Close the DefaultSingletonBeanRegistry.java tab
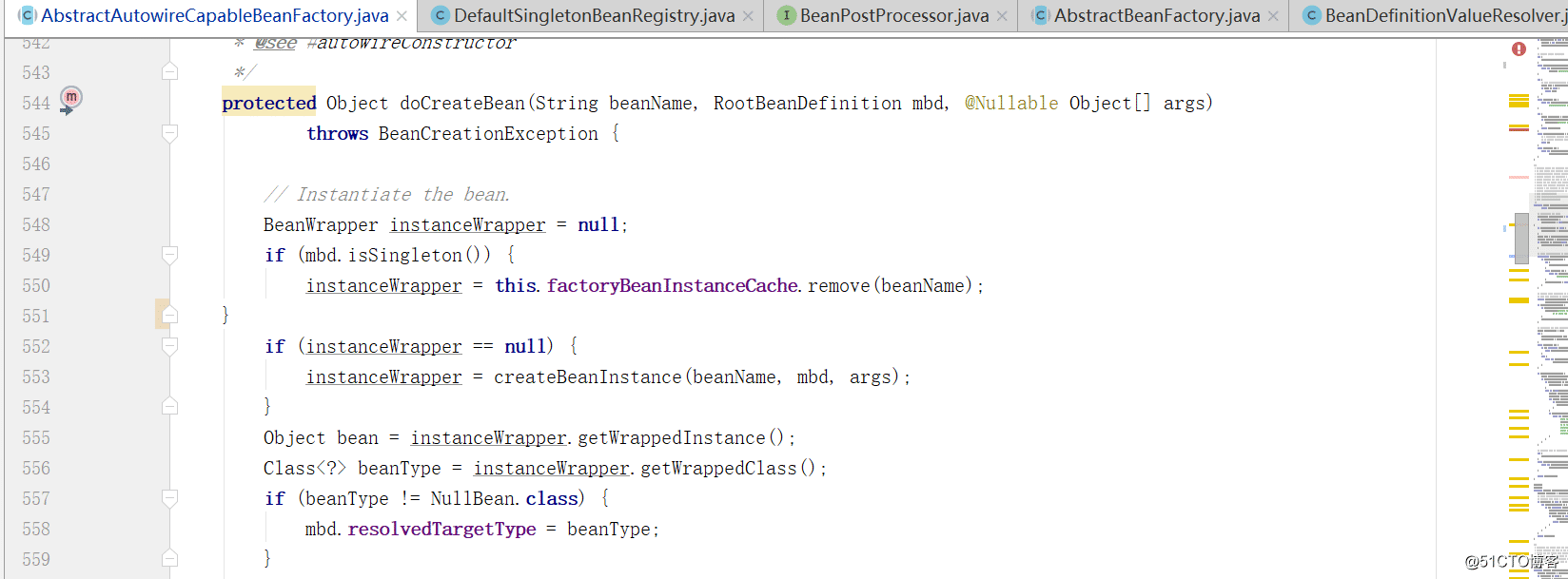 point(748,16)
